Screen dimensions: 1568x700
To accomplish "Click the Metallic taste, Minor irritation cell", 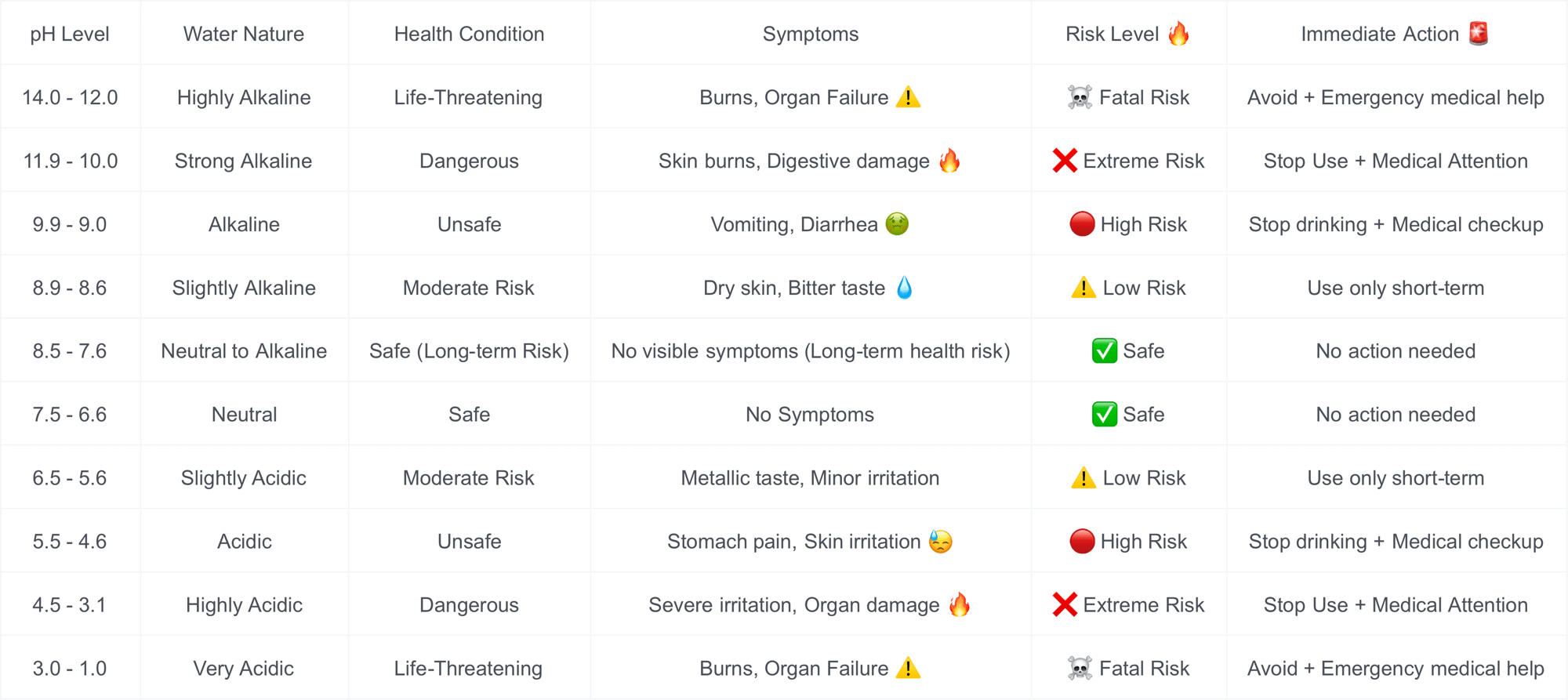I will pos(810,478).
